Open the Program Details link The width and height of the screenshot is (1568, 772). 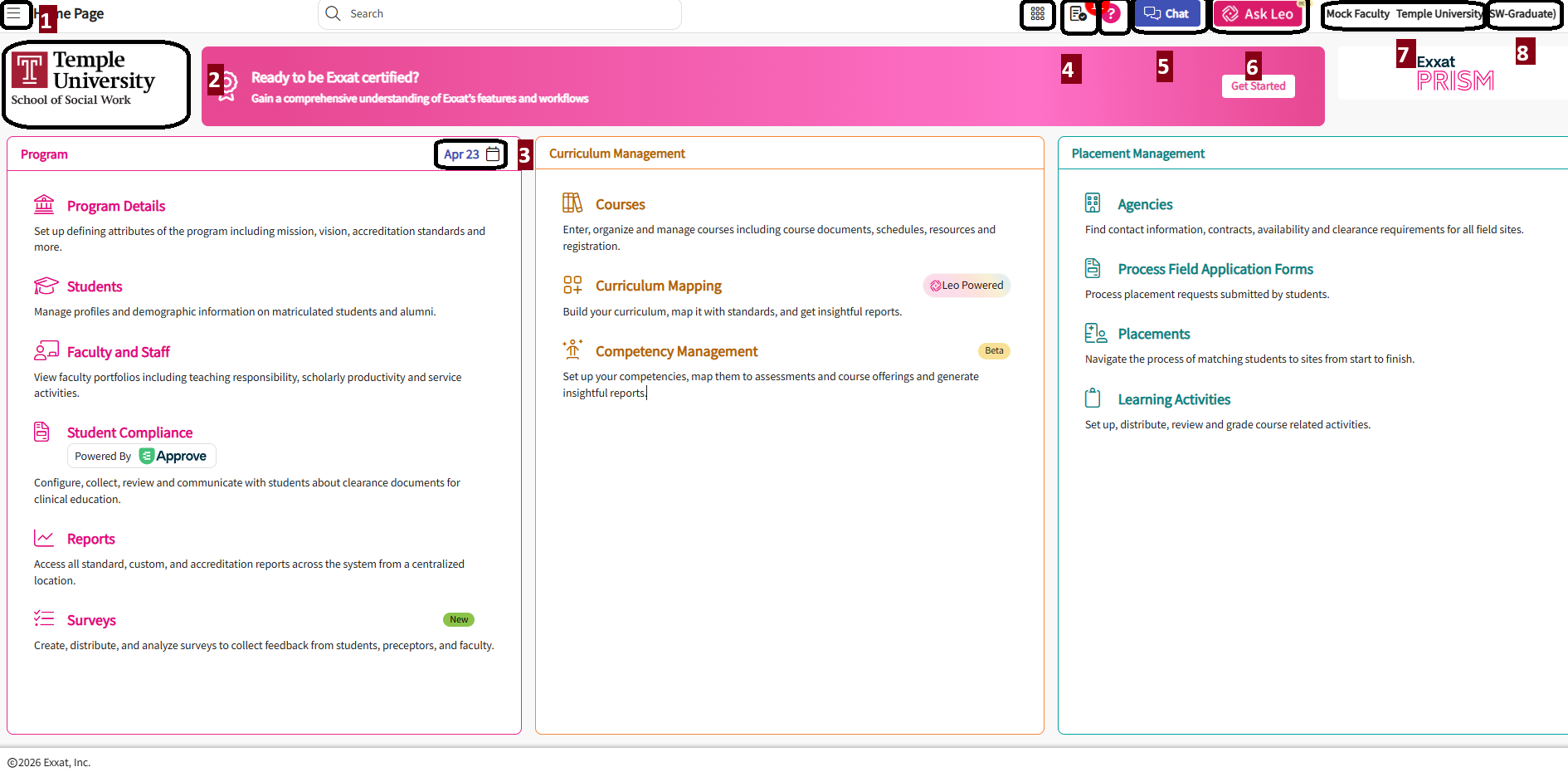tap(116, 206)
